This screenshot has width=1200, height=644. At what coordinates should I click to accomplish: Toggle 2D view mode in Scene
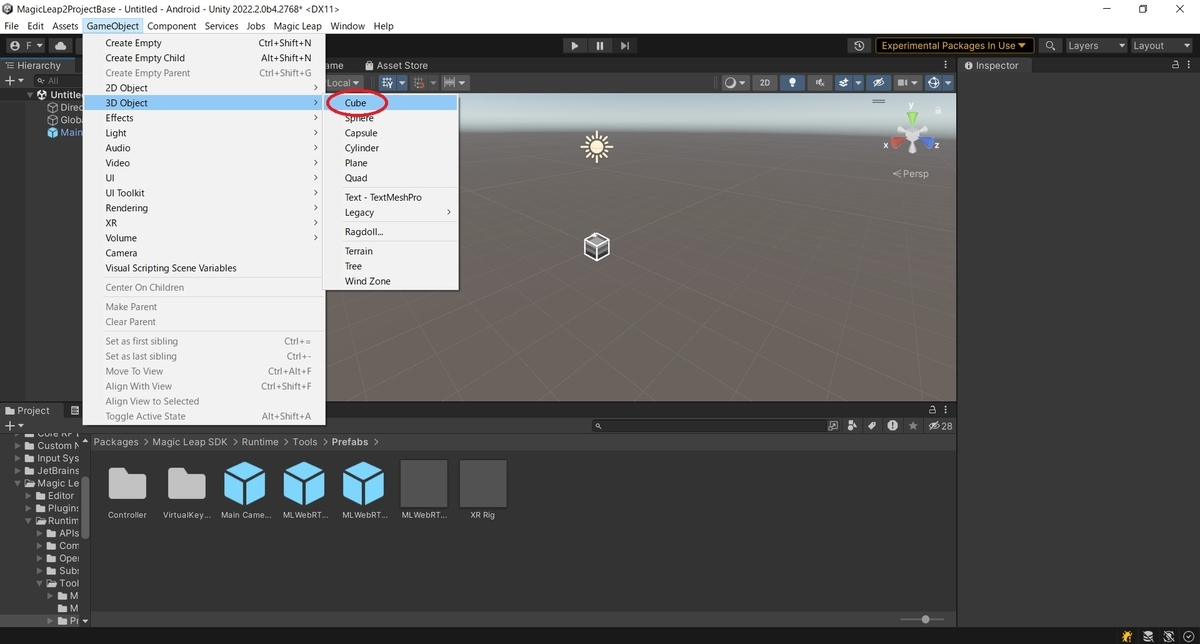click(765, 83)
